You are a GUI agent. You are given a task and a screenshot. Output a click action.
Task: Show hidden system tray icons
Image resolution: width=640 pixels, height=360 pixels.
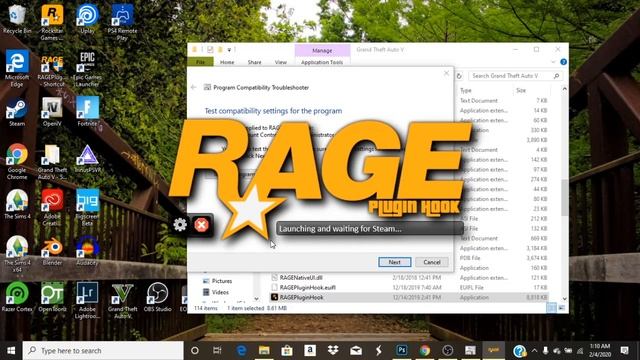point(534,350)
